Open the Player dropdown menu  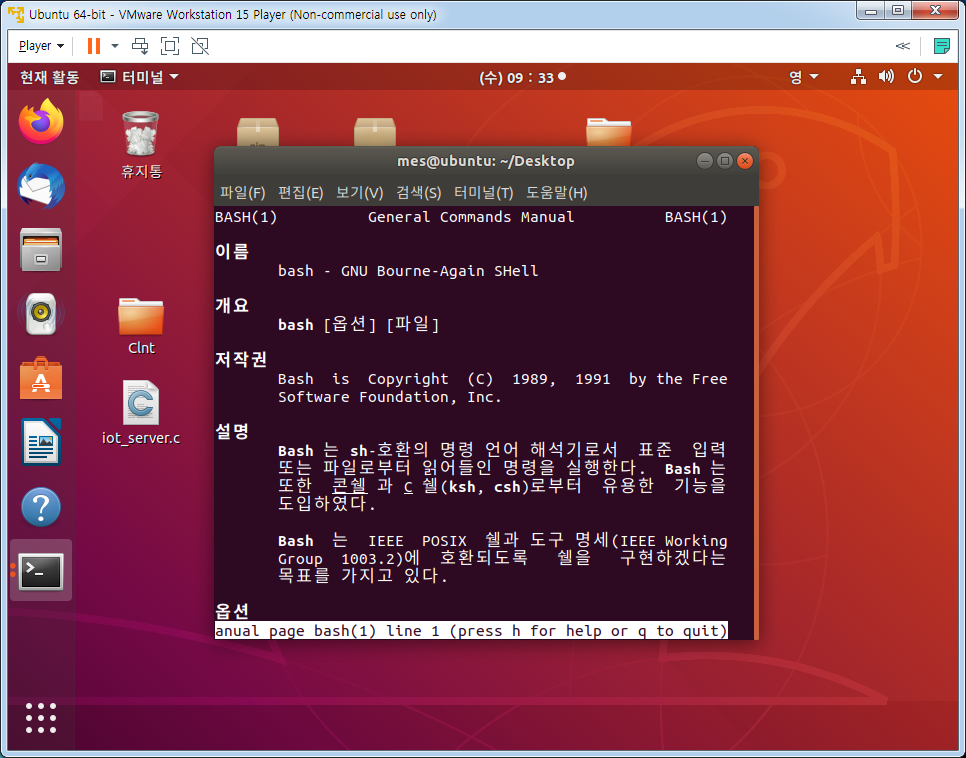pyautogui.click(x=41, y=46)
